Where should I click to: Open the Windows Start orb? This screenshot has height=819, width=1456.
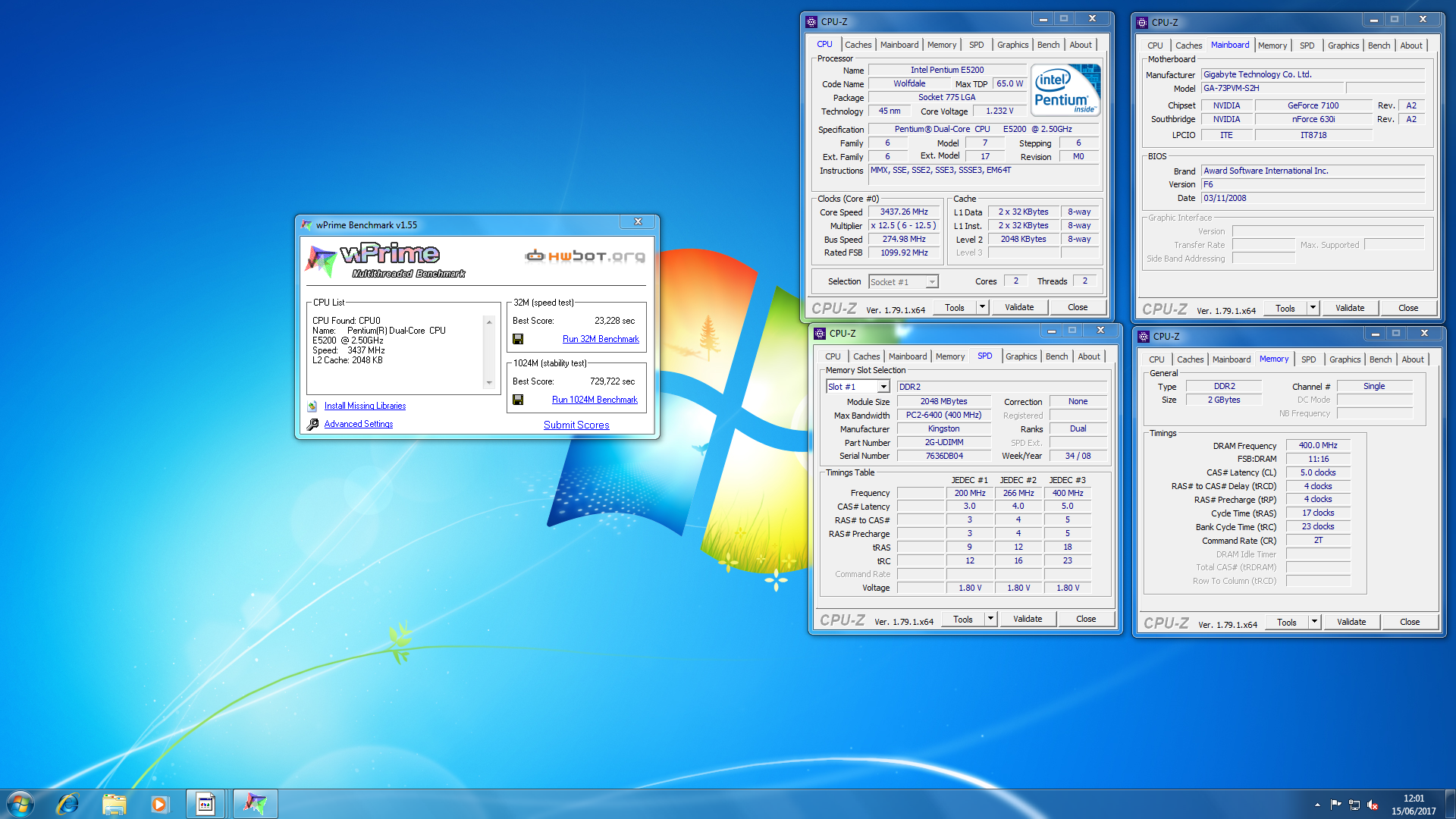pos(20,804)
